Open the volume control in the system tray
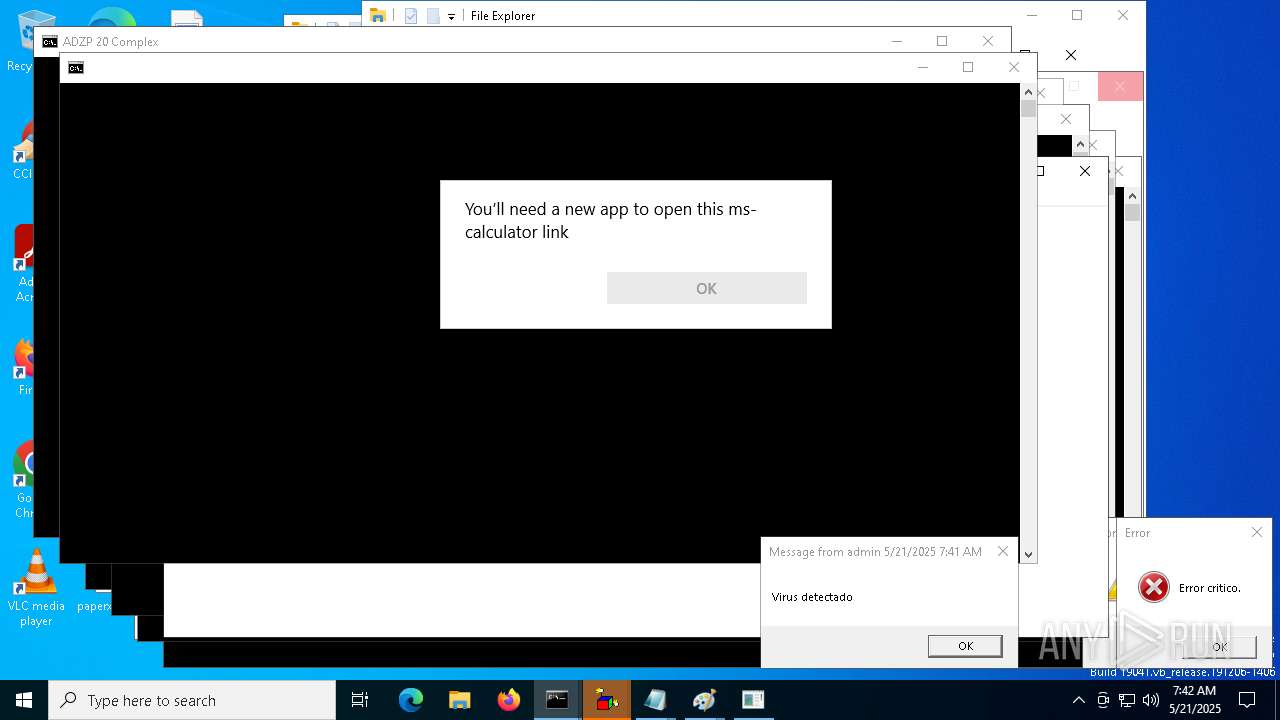 [1151, 700]
